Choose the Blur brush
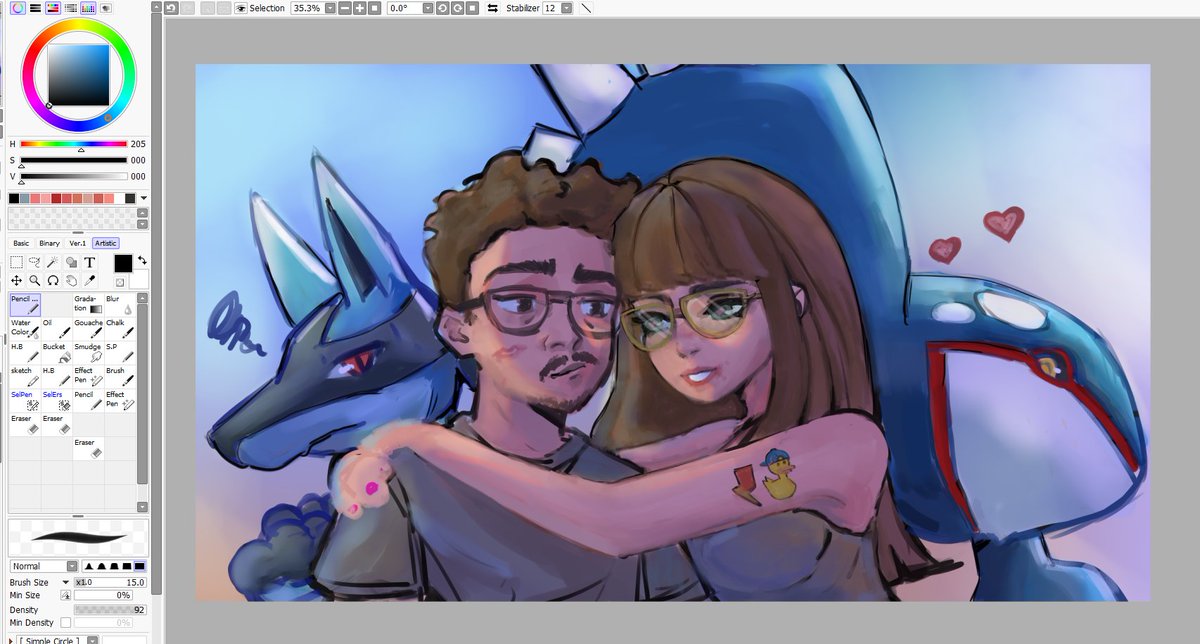 pos(120,304)
